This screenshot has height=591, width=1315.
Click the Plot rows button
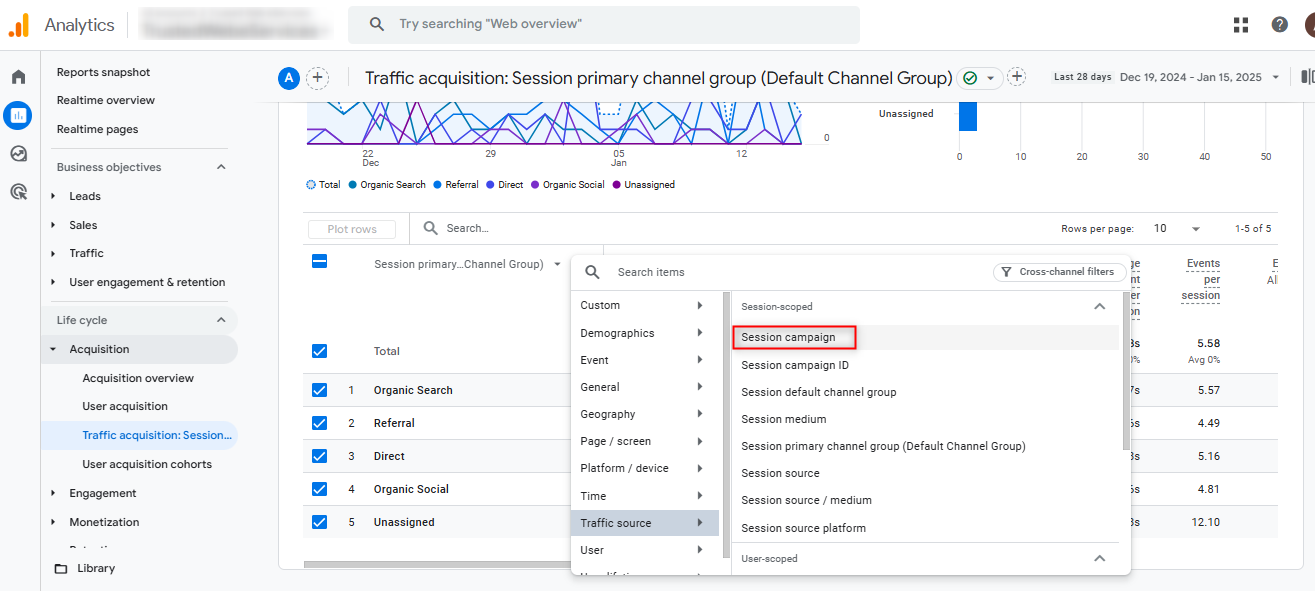click(x=352, y=229)
